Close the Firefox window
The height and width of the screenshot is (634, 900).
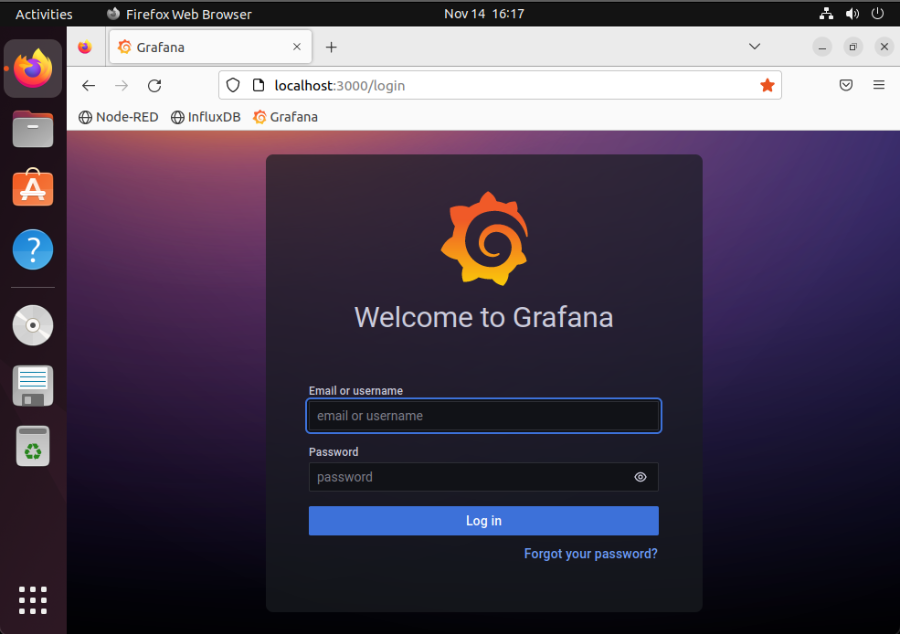pos(884,47)
